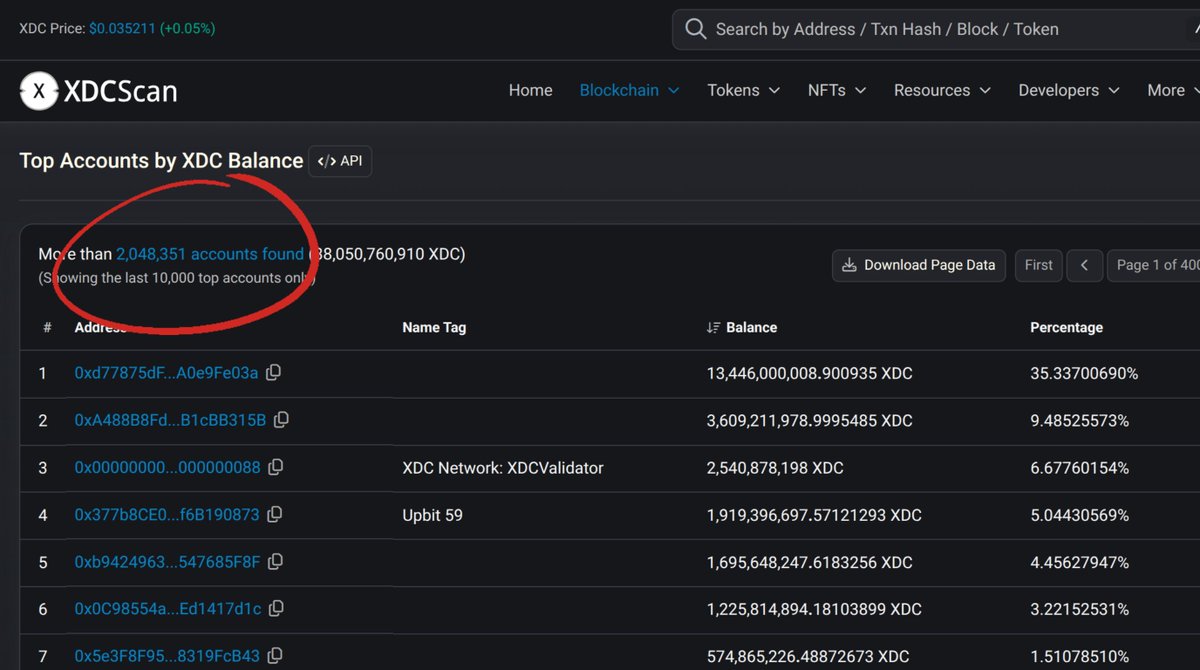
Task: Go to previous page arrow
Action: (1084, 265)
